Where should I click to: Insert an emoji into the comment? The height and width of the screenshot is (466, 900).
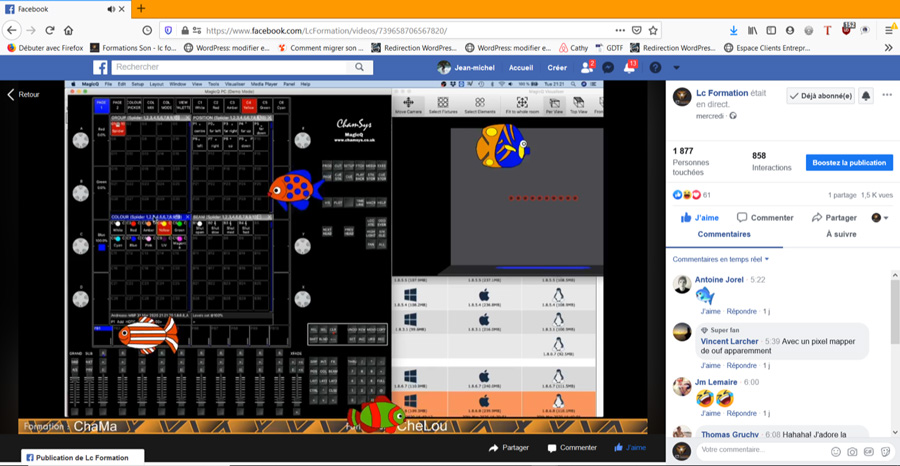[x=836, y=452]
